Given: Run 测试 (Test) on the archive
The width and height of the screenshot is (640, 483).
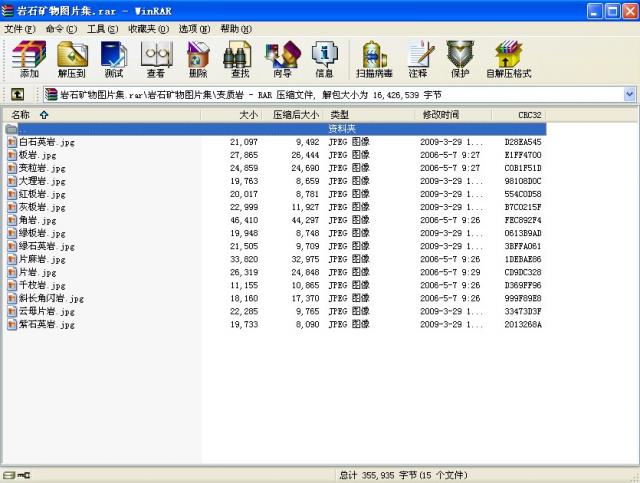Looking at the screenshot, I should (x=113, y=60).
